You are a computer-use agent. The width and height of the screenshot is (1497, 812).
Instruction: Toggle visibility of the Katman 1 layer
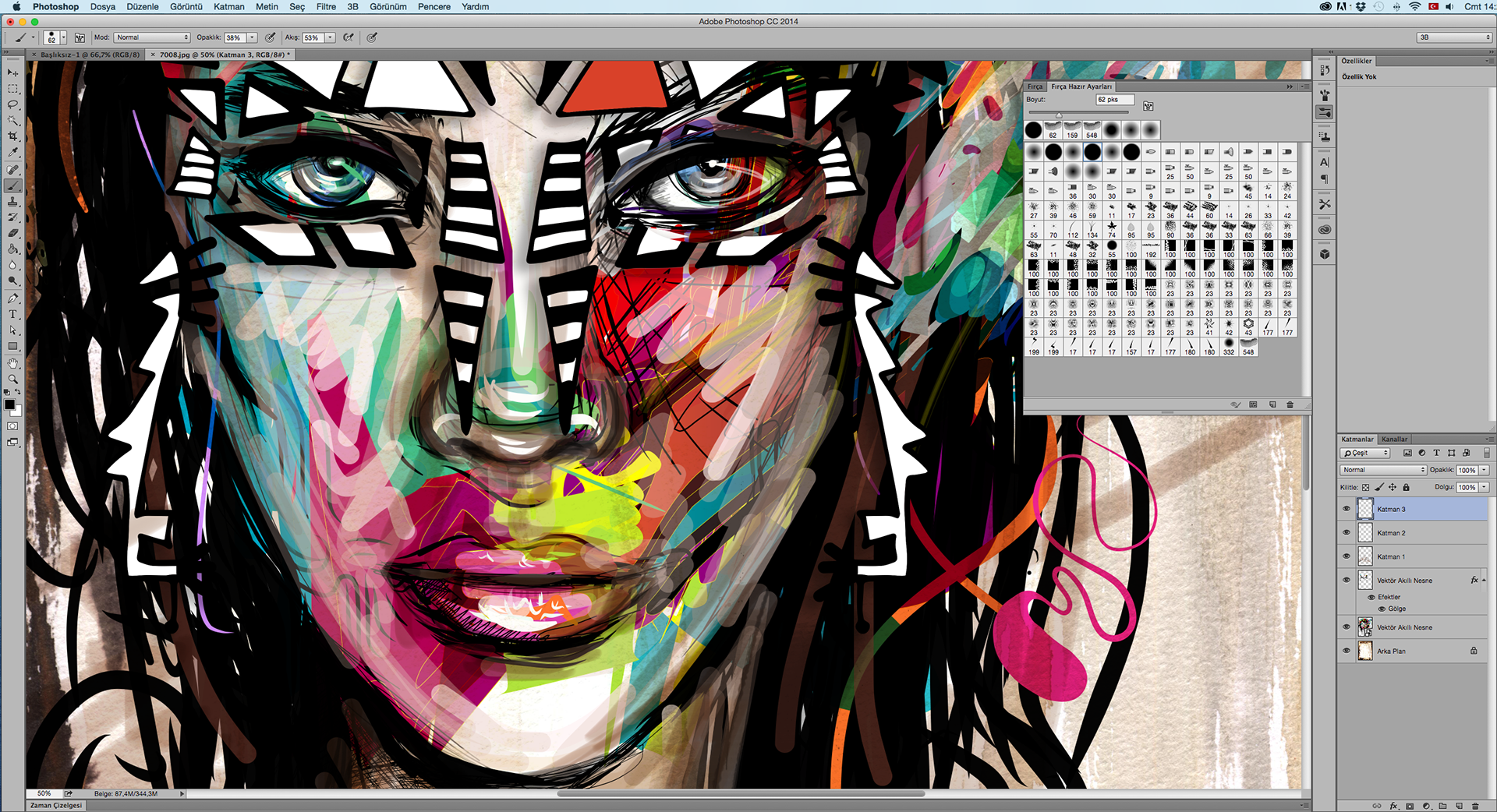1346,556
